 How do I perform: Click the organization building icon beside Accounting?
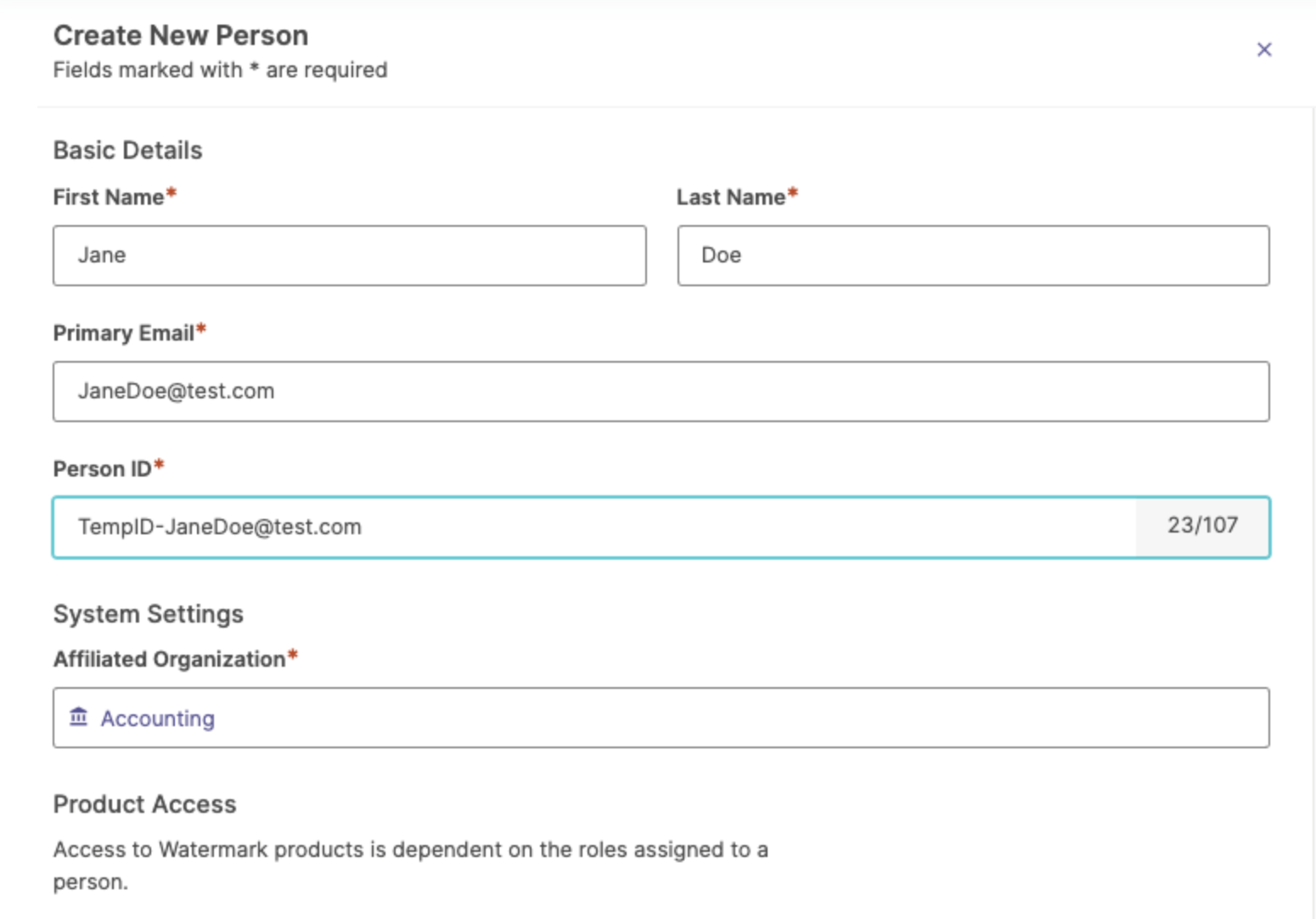click(79, 717)
